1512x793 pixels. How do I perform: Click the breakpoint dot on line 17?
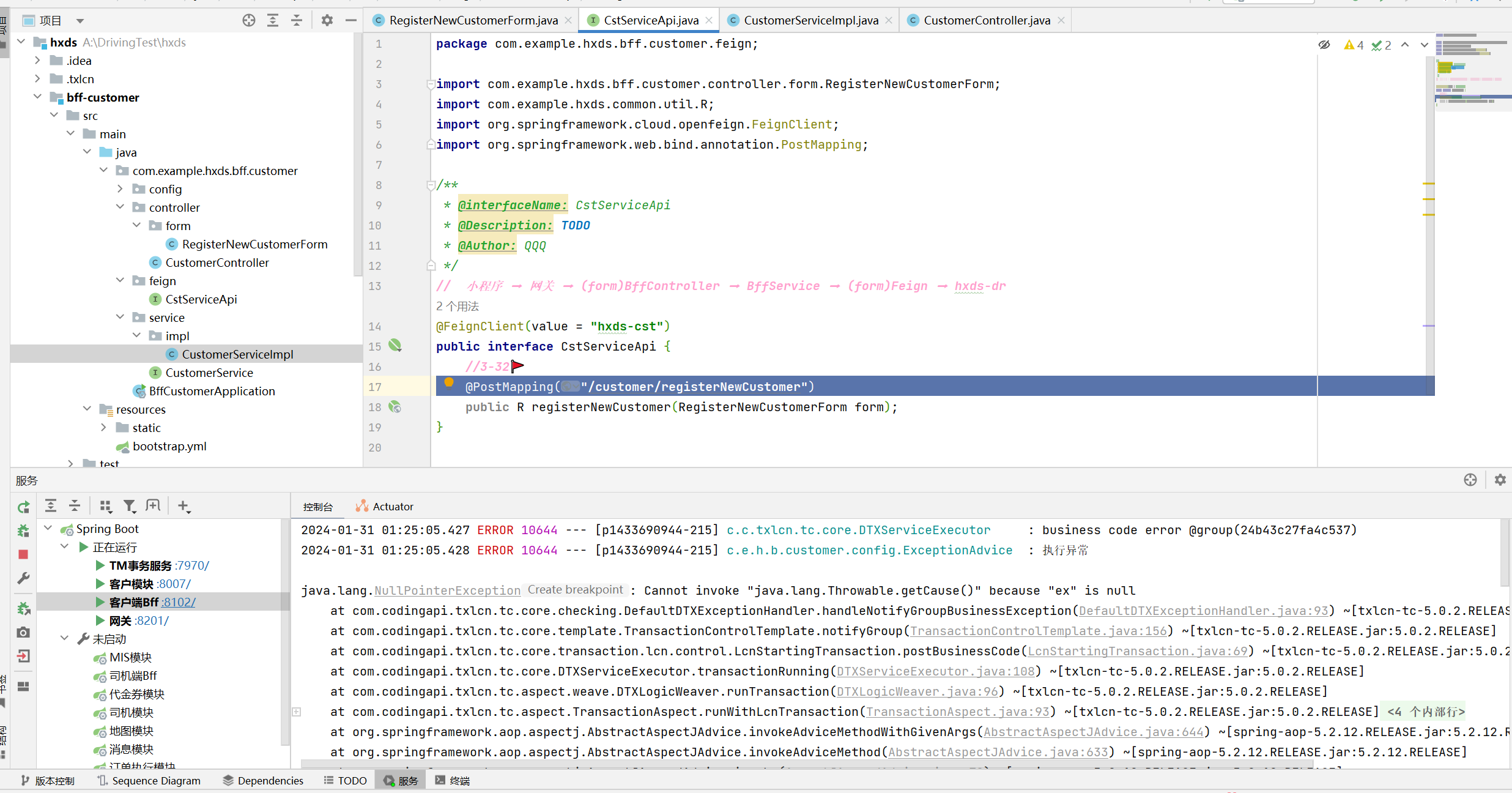pos(449,382)
